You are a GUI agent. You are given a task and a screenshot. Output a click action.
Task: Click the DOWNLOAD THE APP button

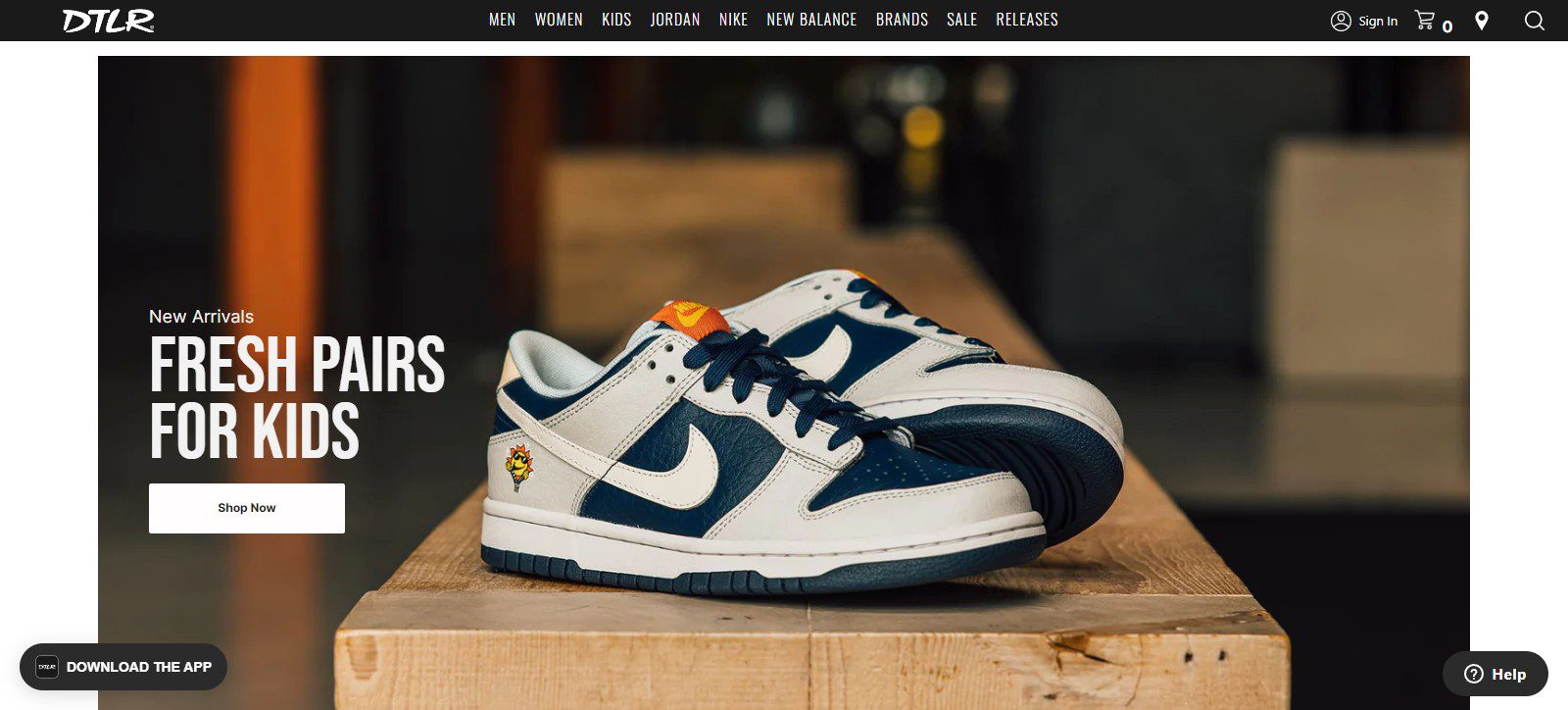123,667
